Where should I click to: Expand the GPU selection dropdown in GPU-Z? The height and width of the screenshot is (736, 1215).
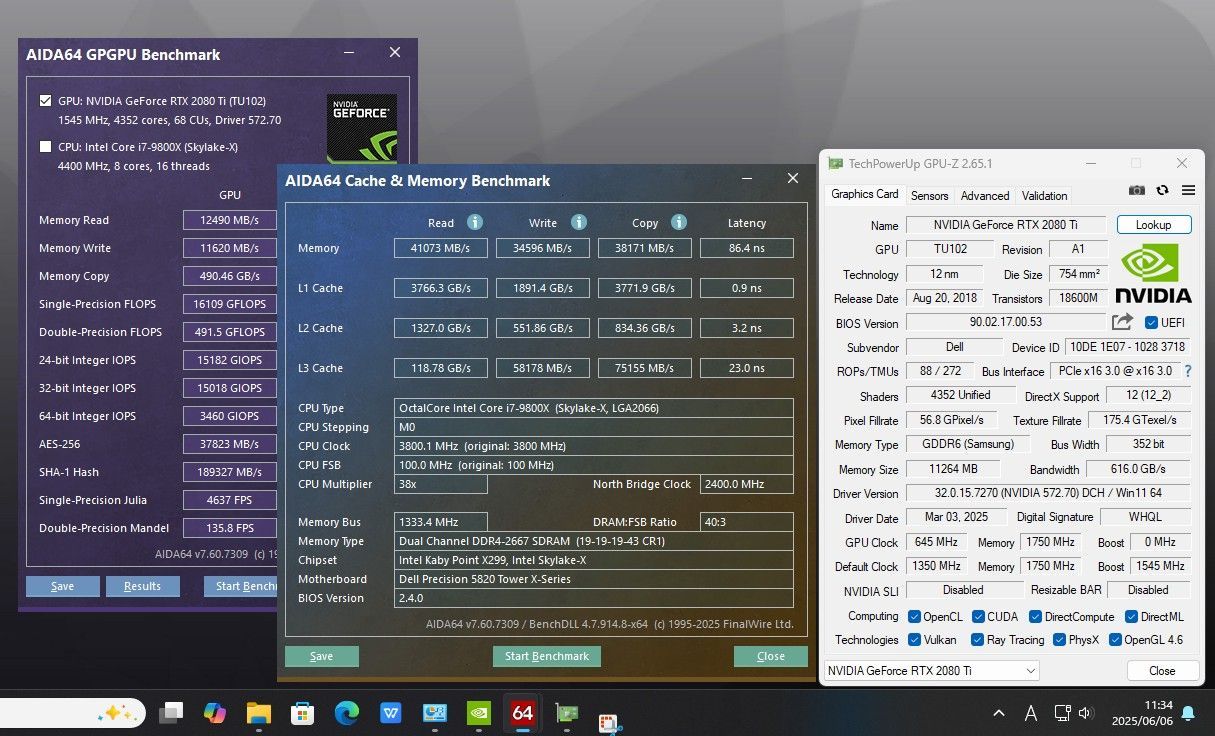[x=1030, y=671]
